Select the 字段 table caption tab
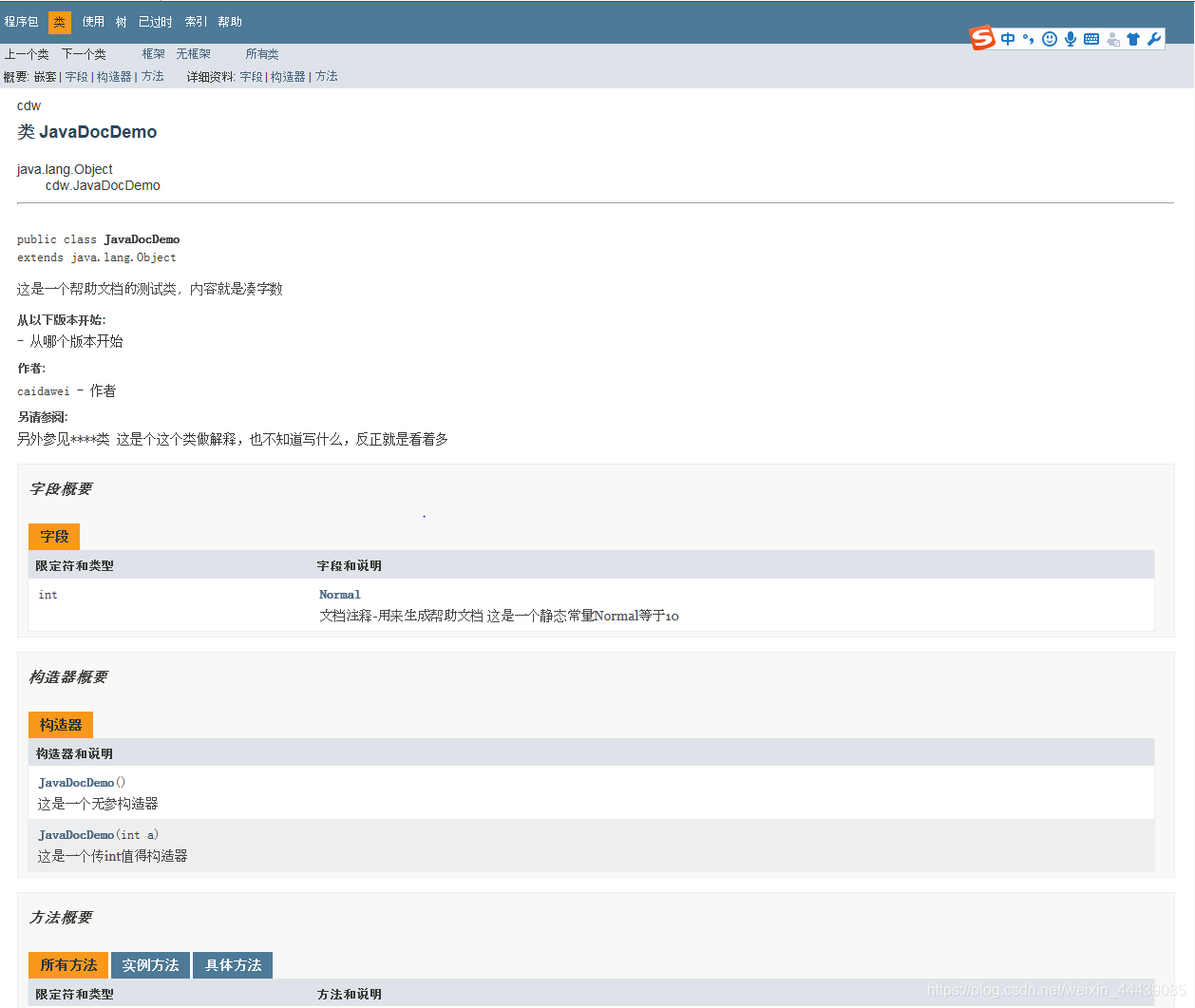Screen dimensions: 1195x1008 54,537
